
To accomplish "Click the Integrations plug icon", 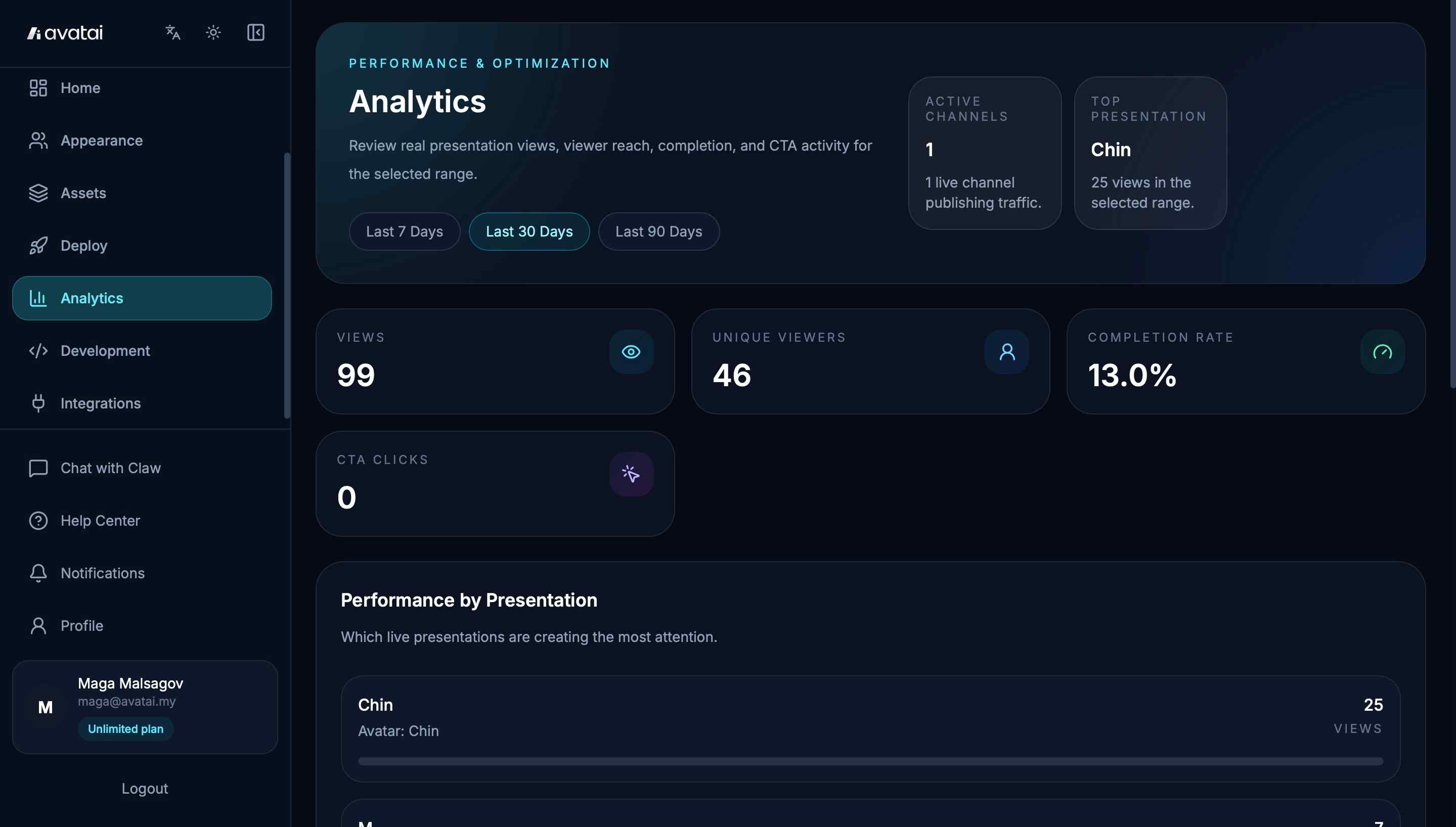I will coord(38,403).
